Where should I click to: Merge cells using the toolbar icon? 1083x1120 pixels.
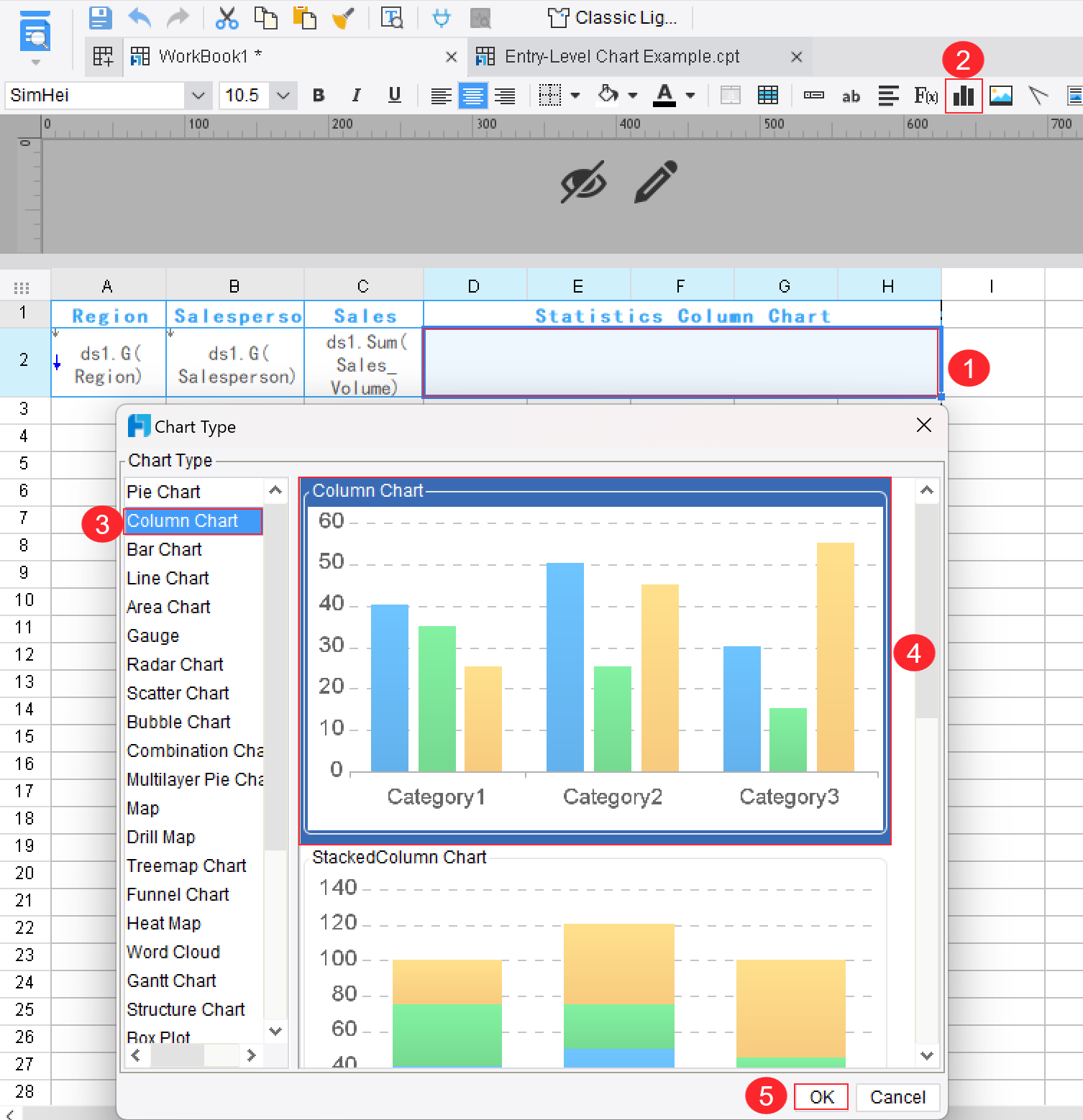click(x=730, y=95)
